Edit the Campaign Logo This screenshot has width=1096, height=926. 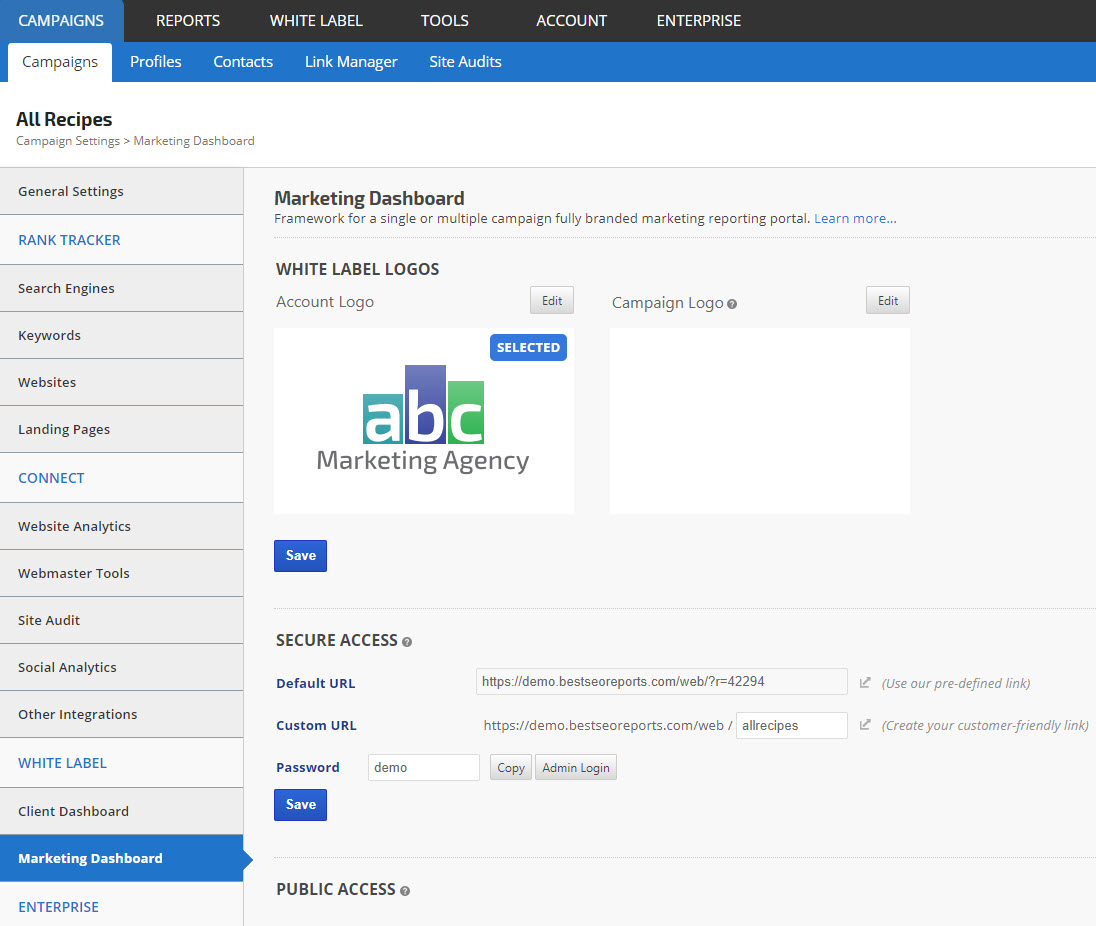pyautogui.click(x=888, y=301)
